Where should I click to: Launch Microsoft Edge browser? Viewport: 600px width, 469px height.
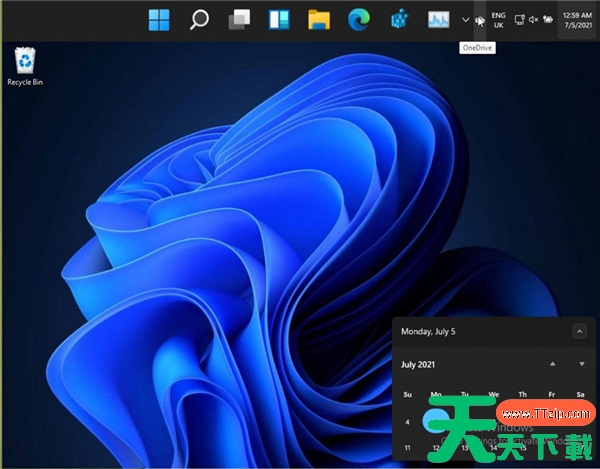359,19
